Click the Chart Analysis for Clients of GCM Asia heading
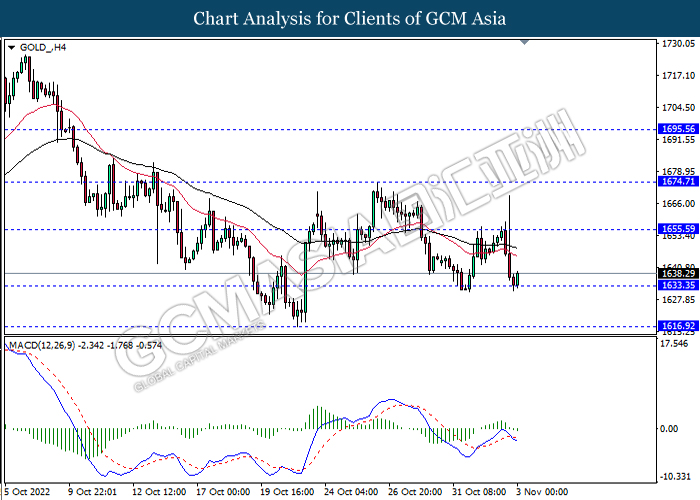 click(x=350, y=19)
